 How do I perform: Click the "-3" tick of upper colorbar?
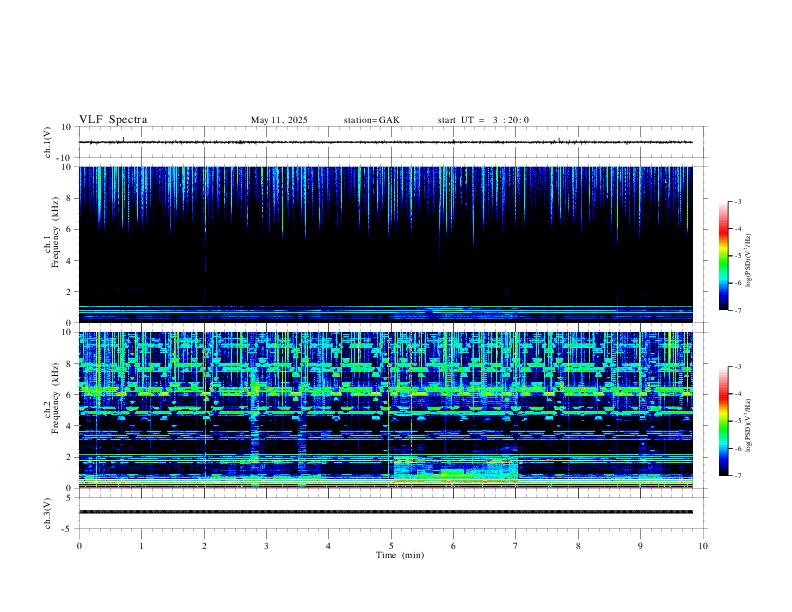[737, 201]
